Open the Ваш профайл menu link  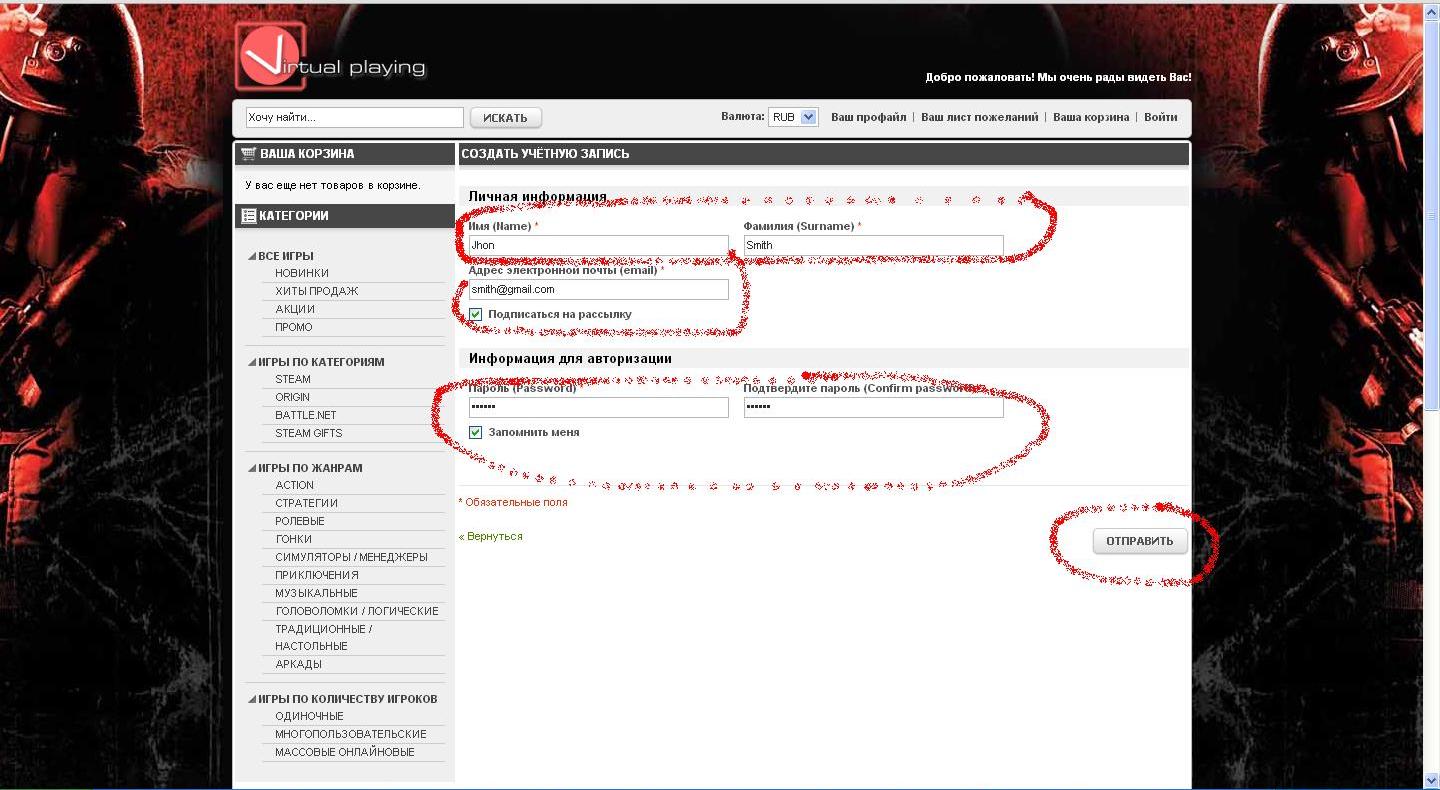click(x=868, y=117)
